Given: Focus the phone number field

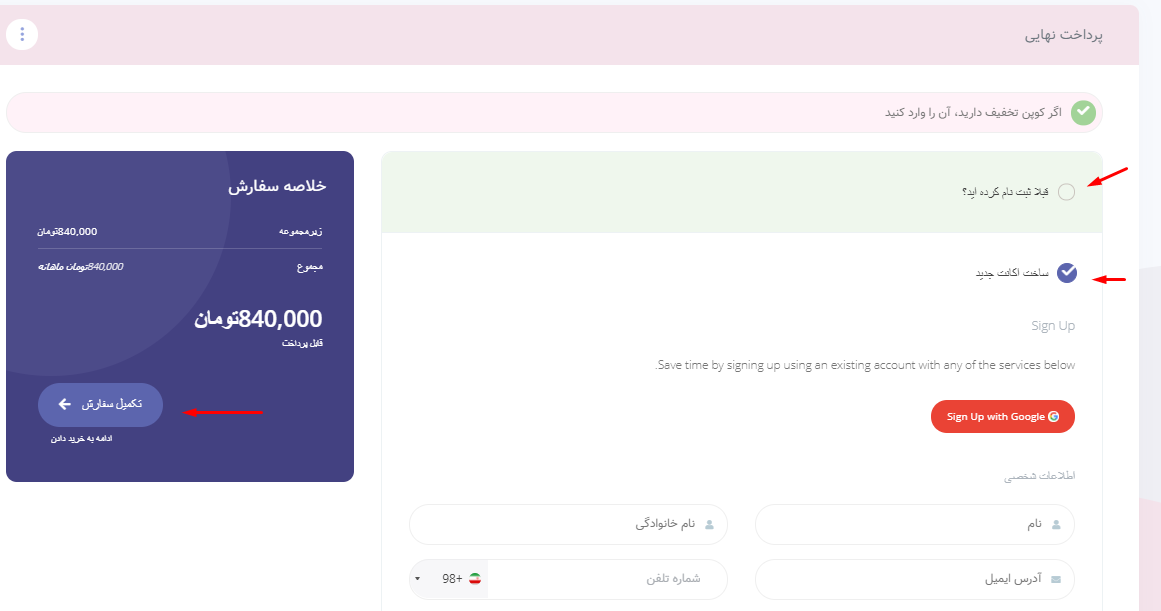Looking at the screenshot, I should point(607,579).
